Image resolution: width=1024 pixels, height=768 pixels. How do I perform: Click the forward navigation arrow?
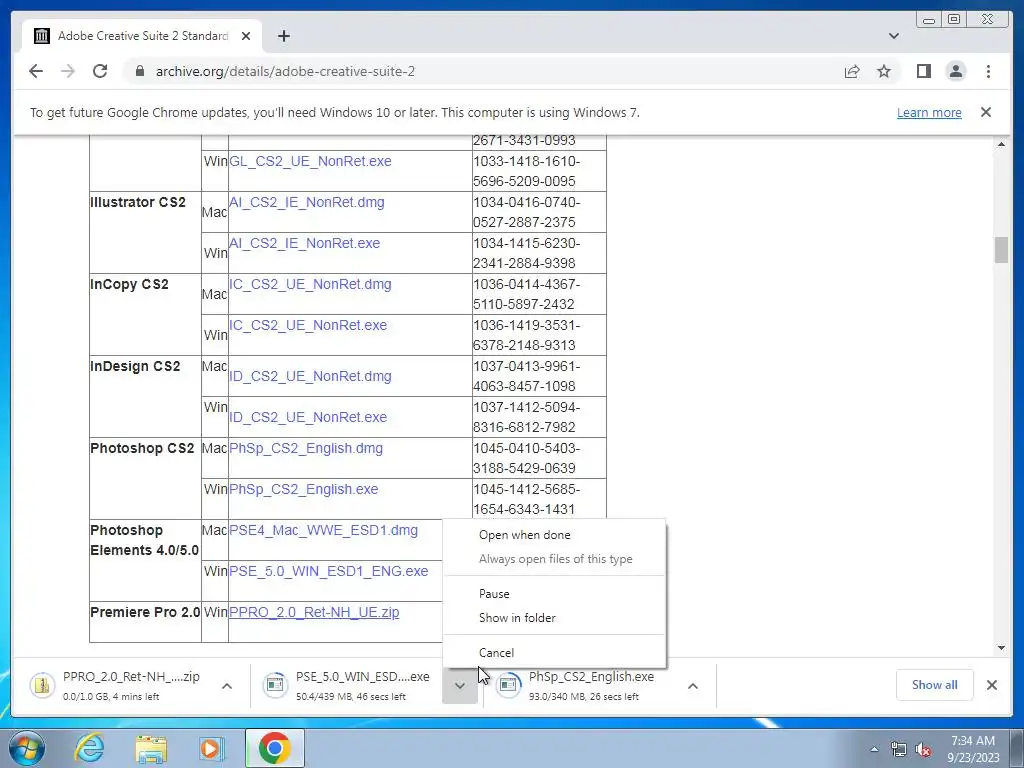pos(68,71)
